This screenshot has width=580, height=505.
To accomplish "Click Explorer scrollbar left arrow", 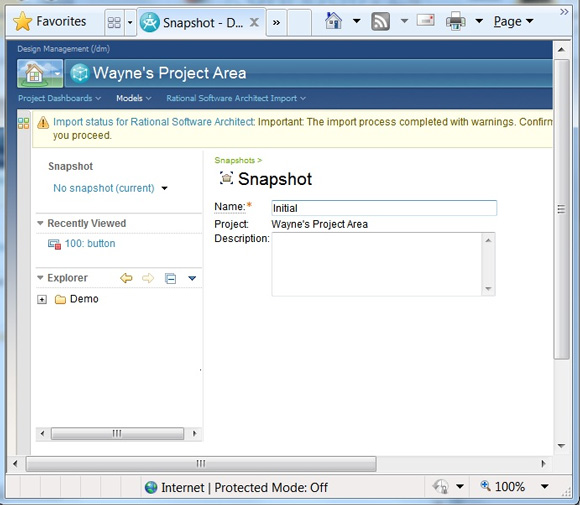I will pyautogui.click(x=42, y=433).
